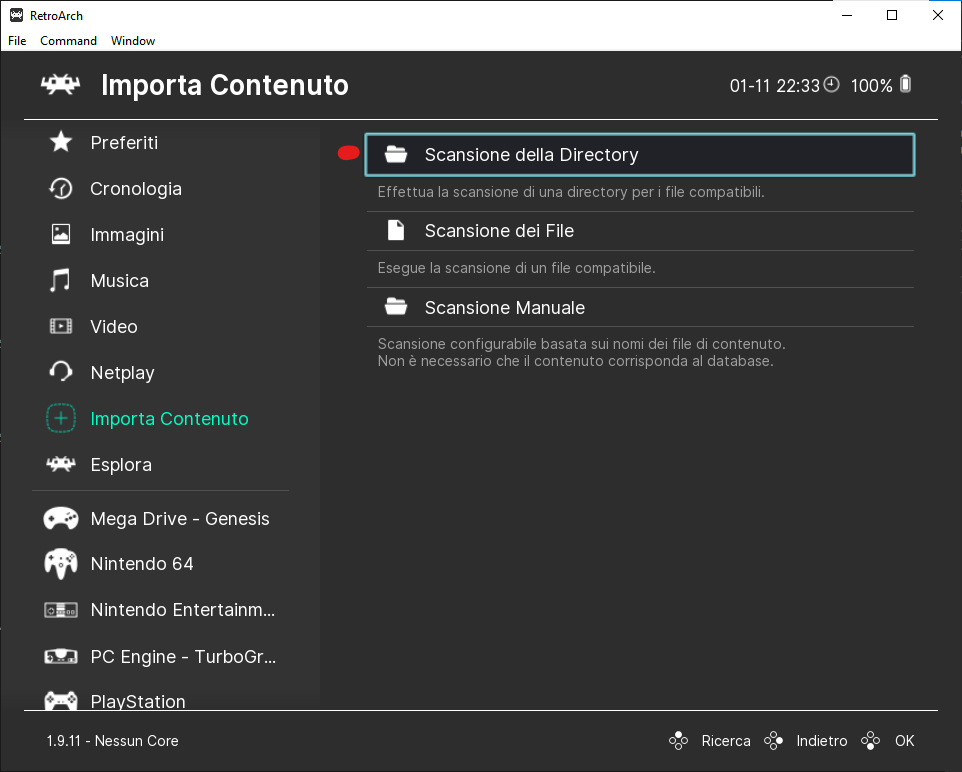Click the PlayStation controller icon
The image size is (962, 772).
pyautogui.click(x=61, y=701)
